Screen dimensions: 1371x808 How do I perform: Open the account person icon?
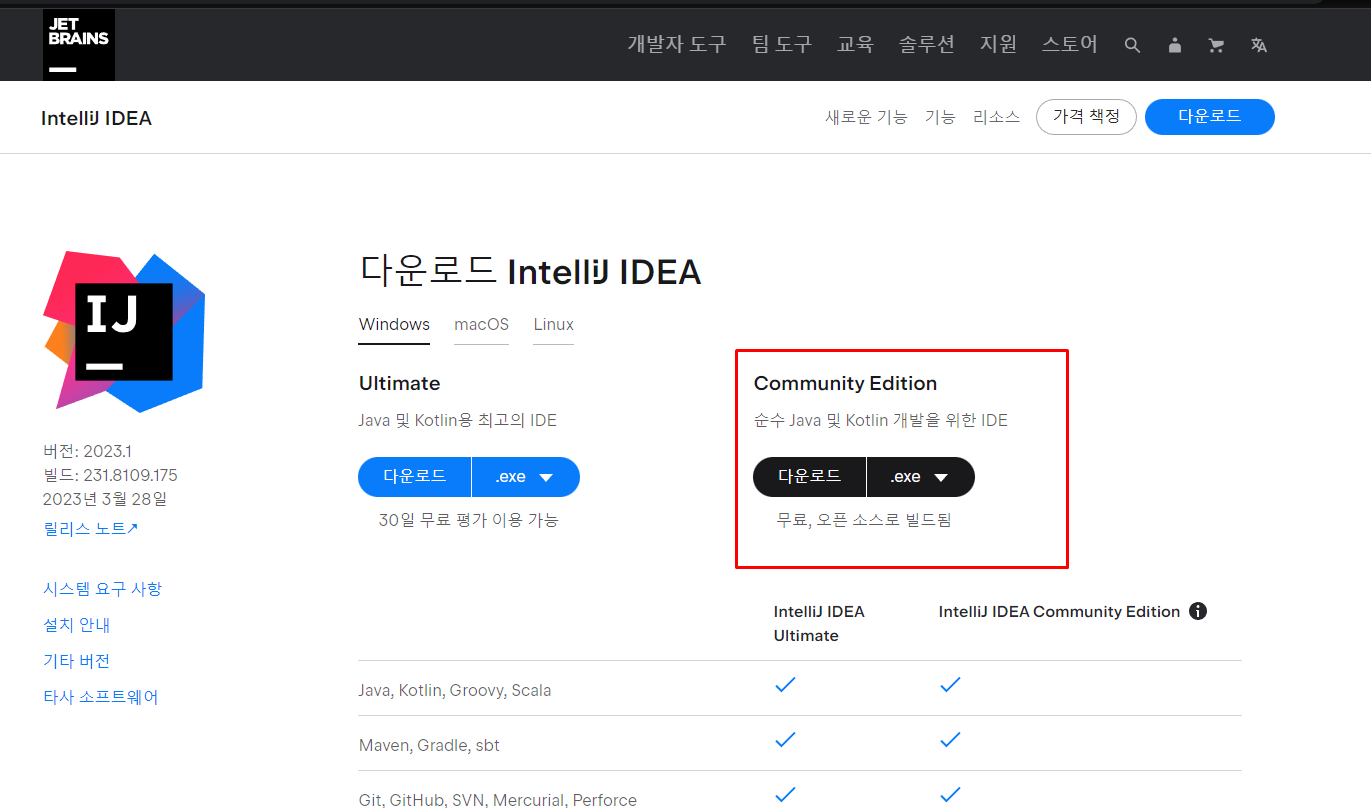pyautogui.click(x=1175, y=45)
